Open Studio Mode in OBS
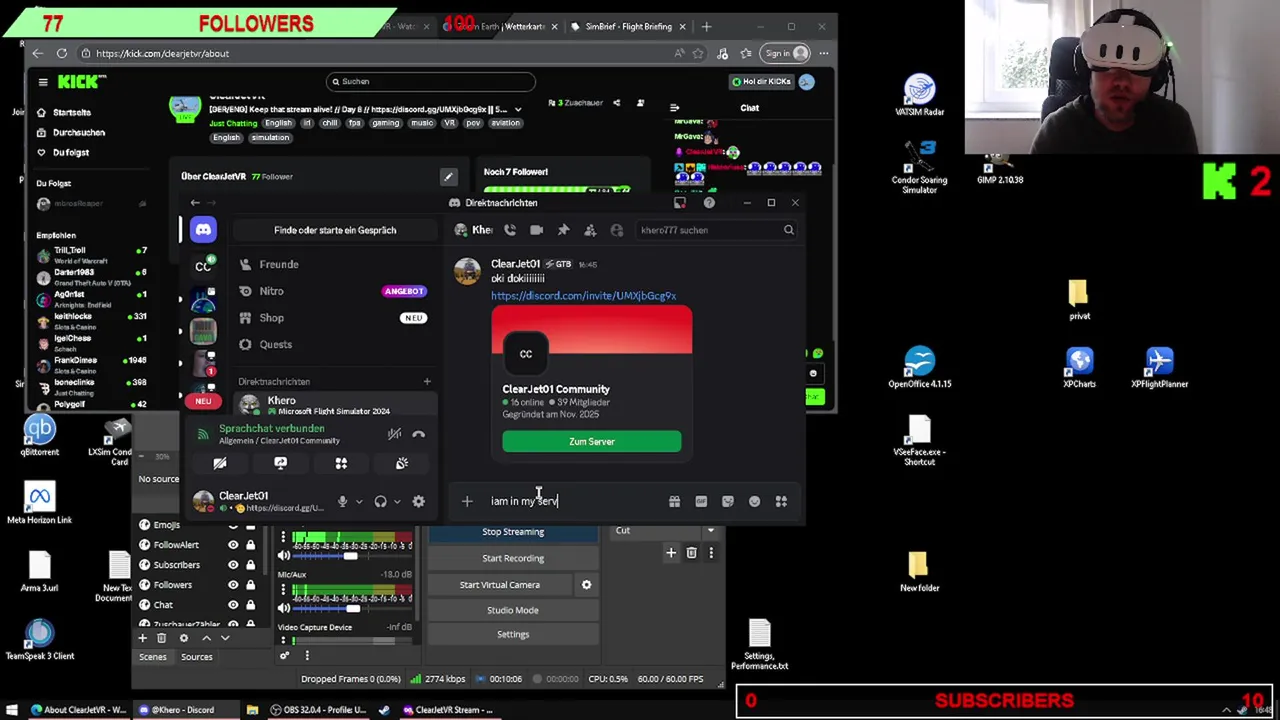The width and height of the screenshot is (1280, 720). tap(513, 610)
